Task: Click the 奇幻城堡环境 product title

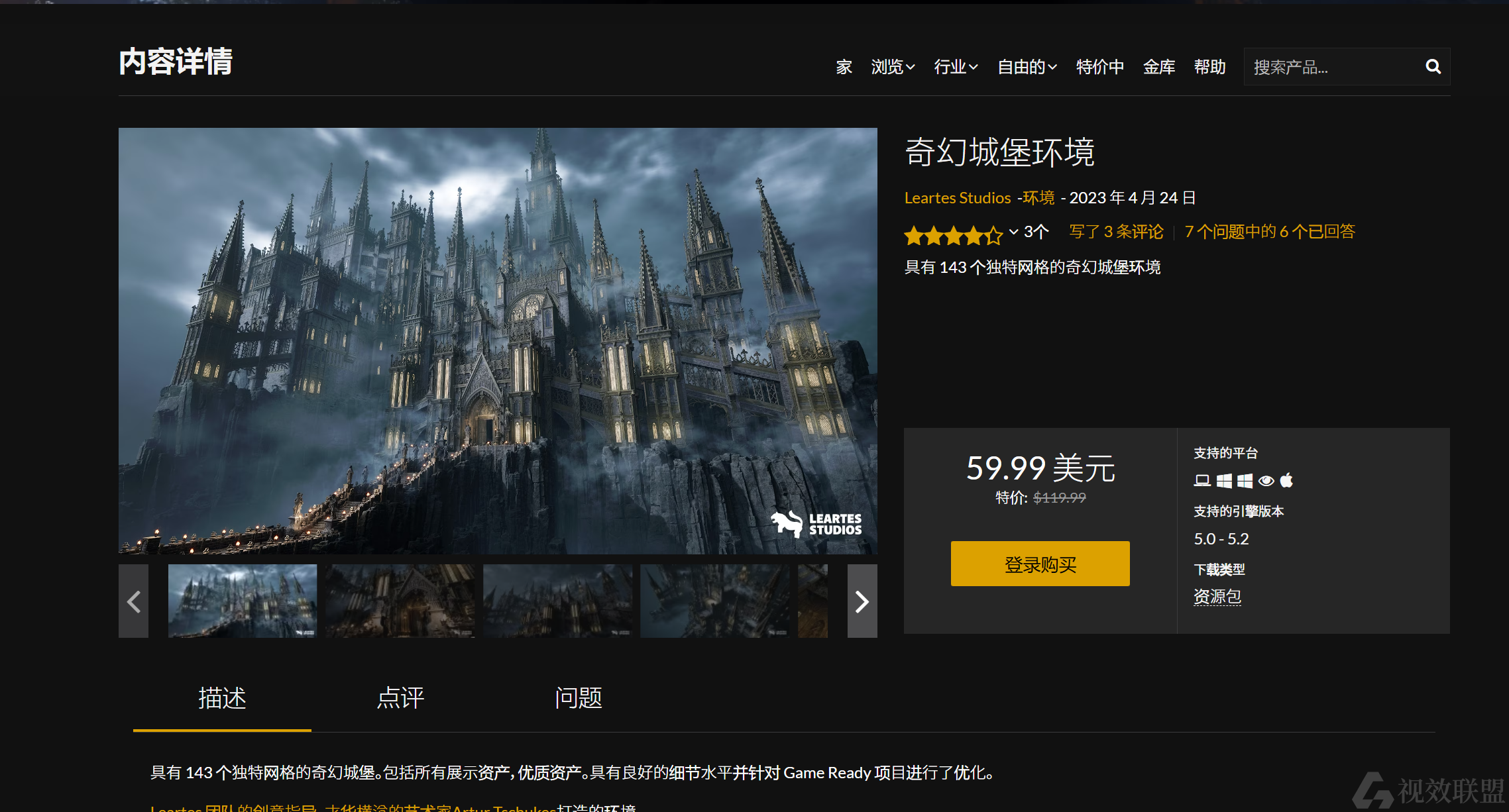Action: click(x=999, y=152)
